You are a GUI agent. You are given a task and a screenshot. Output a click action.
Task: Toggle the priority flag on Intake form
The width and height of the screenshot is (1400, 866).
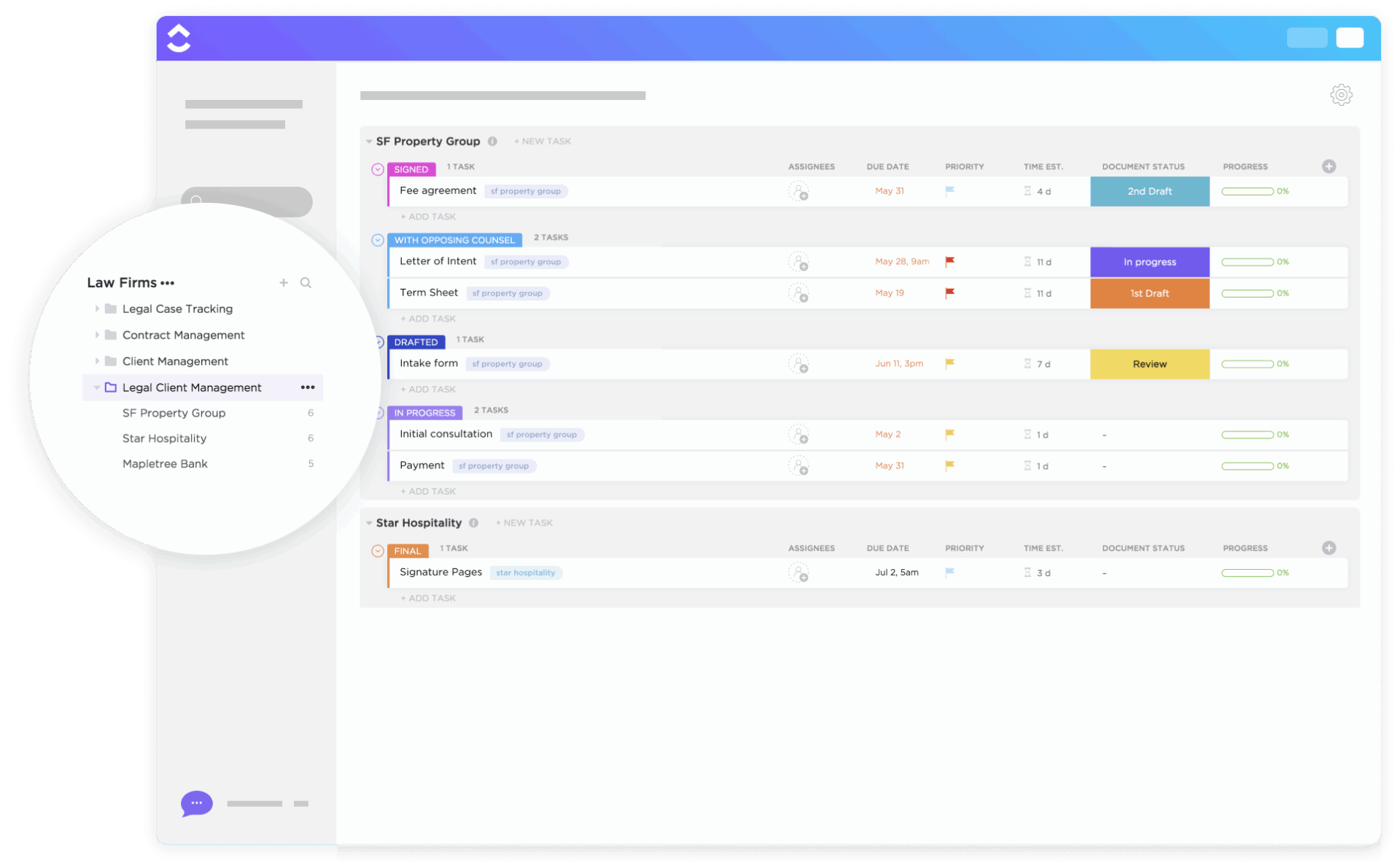click(x=949, y=363)
